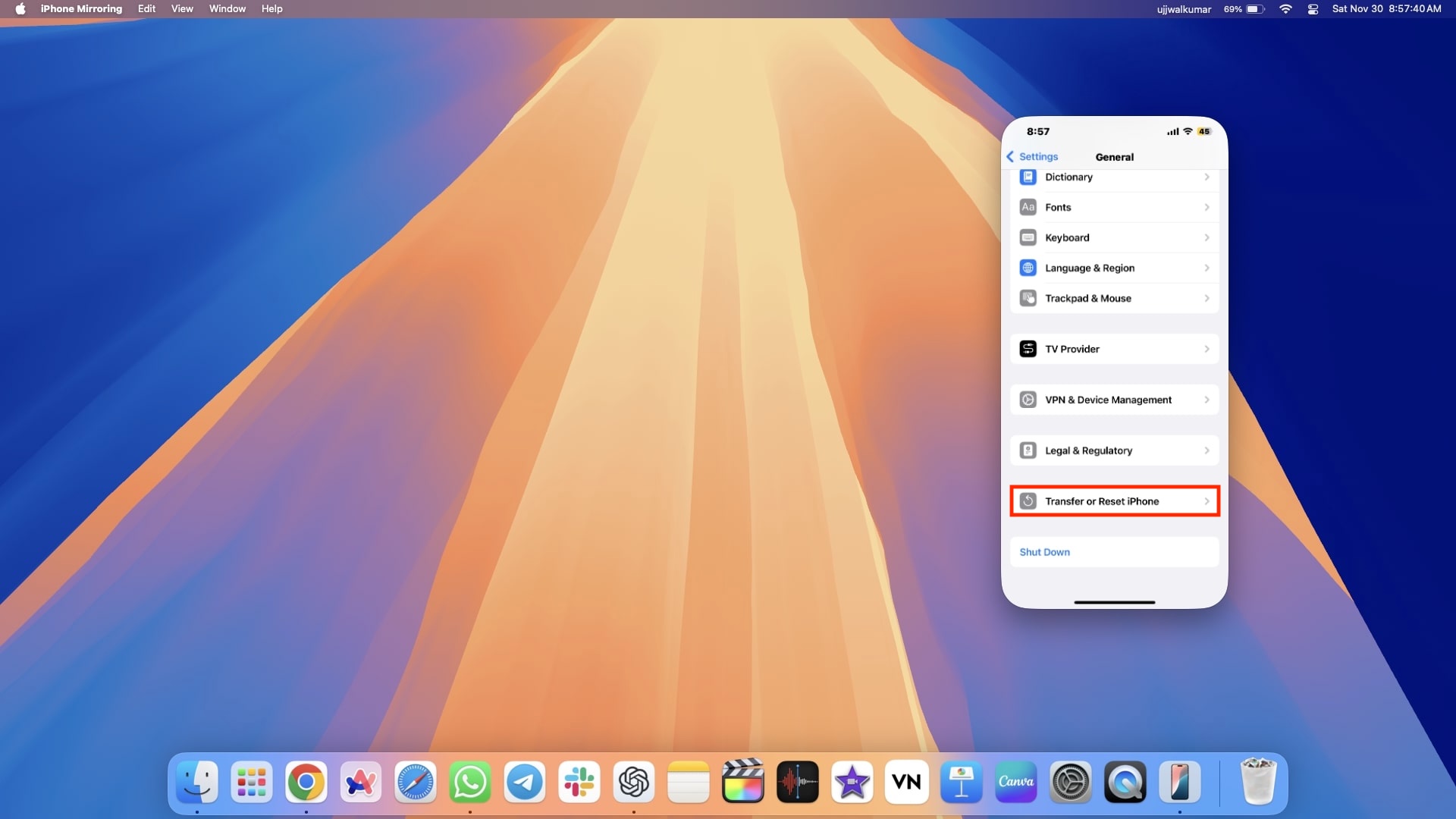
Task: Launch QuickTime Player from the Dock
Action: tap(1125, 782)
